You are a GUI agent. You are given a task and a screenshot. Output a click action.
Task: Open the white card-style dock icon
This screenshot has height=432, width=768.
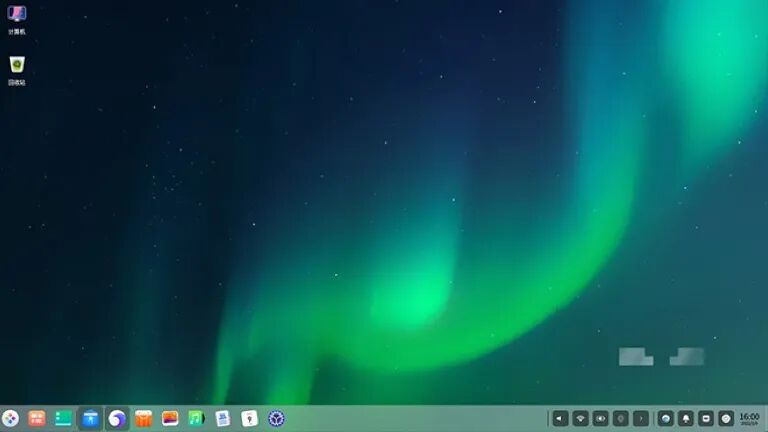pyautogui.click(x=249, y=418)
